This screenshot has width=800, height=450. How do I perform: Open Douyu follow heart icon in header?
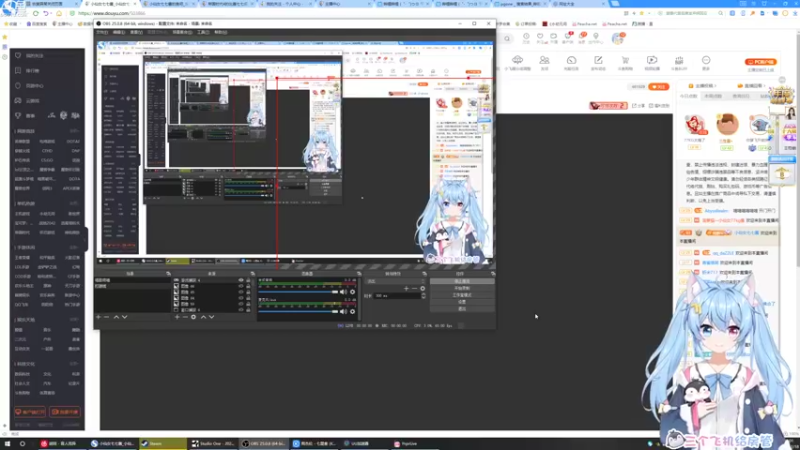[x=540, y=38]
